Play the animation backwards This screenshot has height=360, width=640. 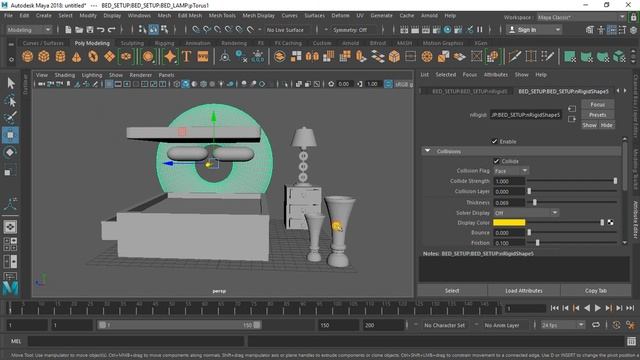[x=587, y=308]
